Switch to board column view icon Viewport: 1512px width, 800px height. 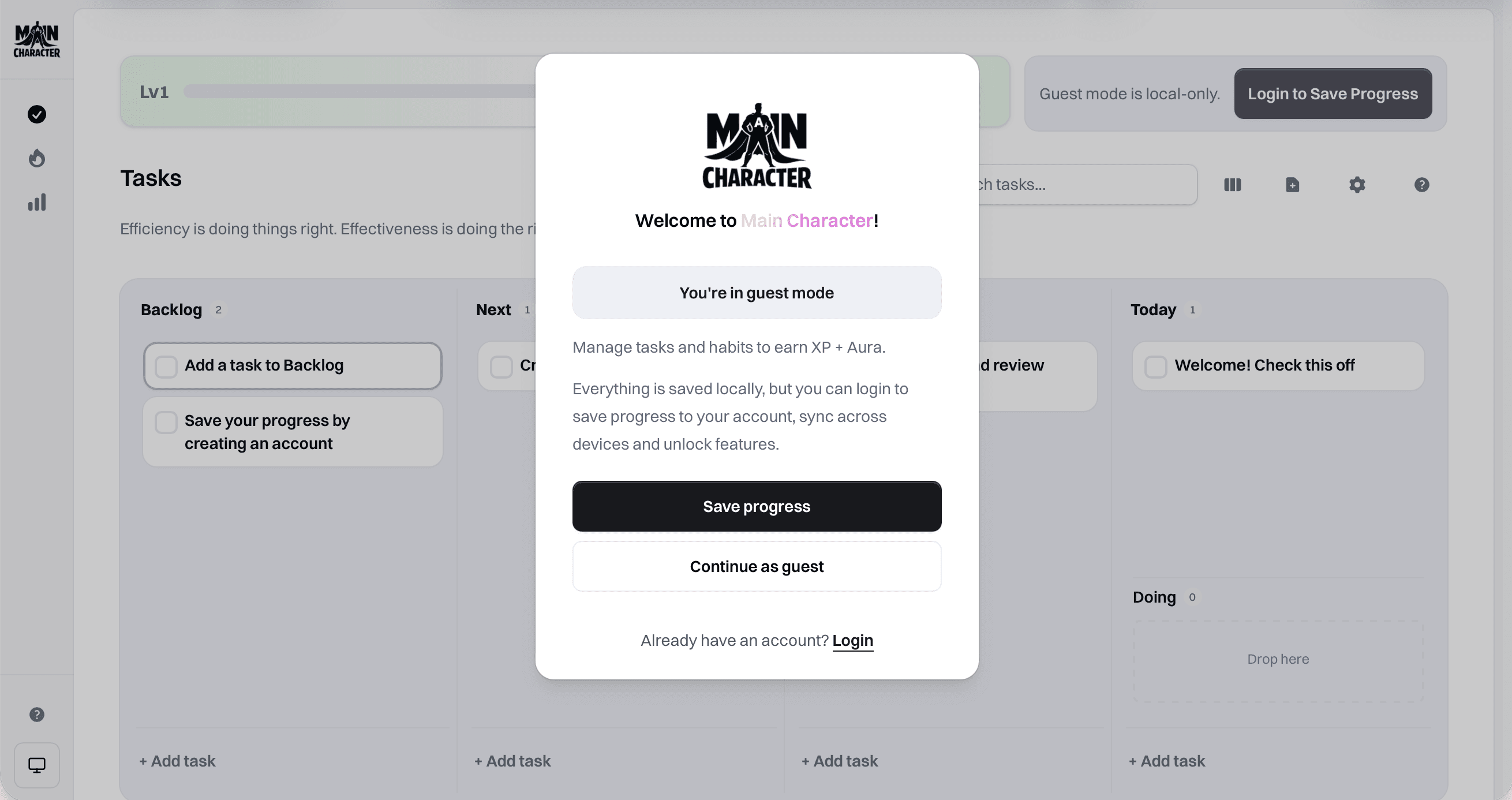tap(1233, 184)
